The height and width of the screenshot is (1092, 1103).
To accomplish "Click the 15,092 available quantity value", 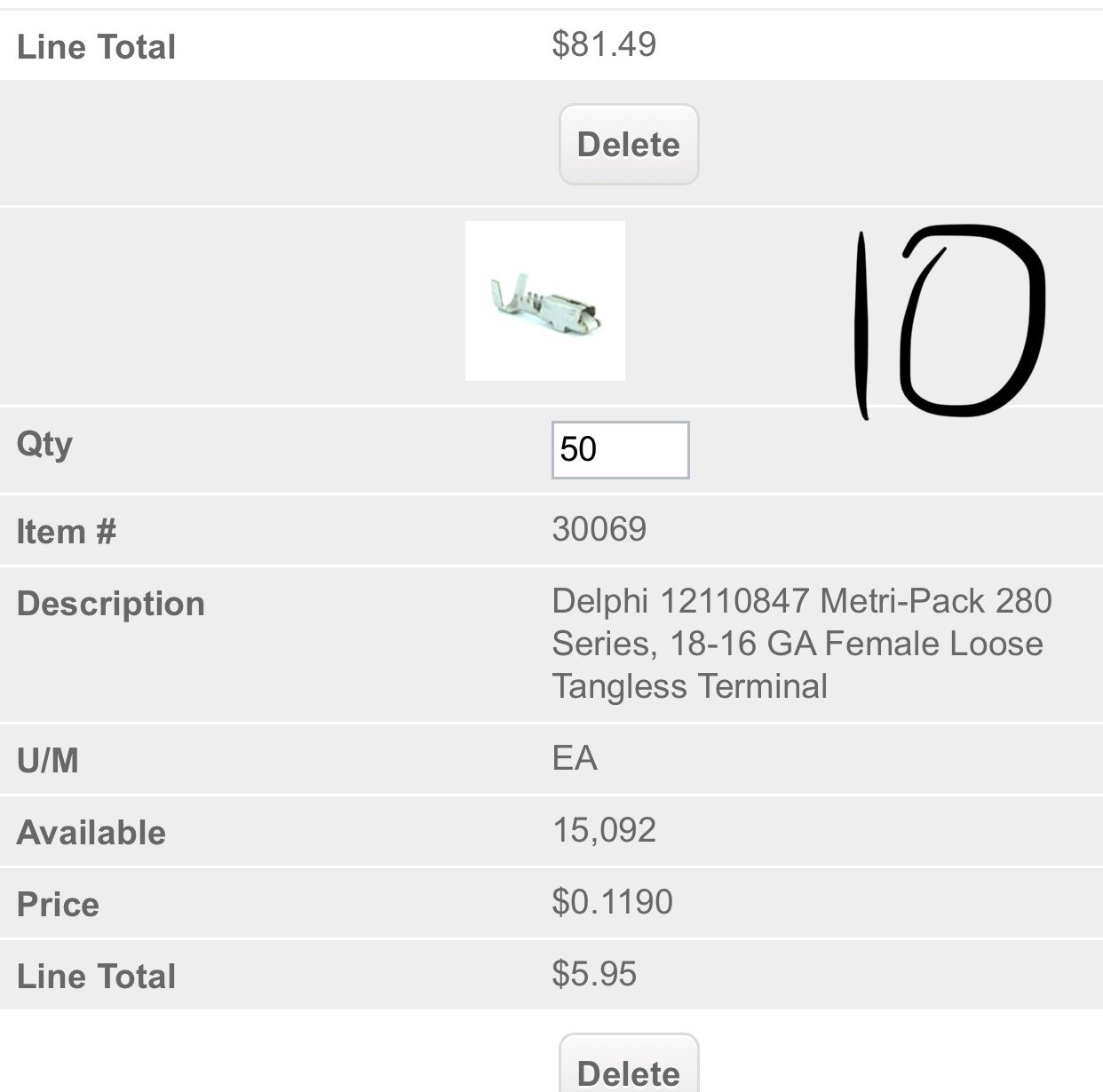I will [x=604, y=830].
